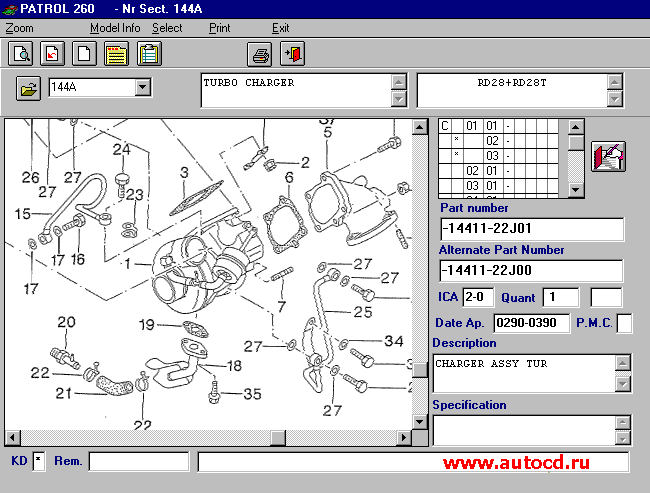The width and height of the screenshot is (650, 493).
Task: Select the table row with 02 starred
Action: (499, 141)
